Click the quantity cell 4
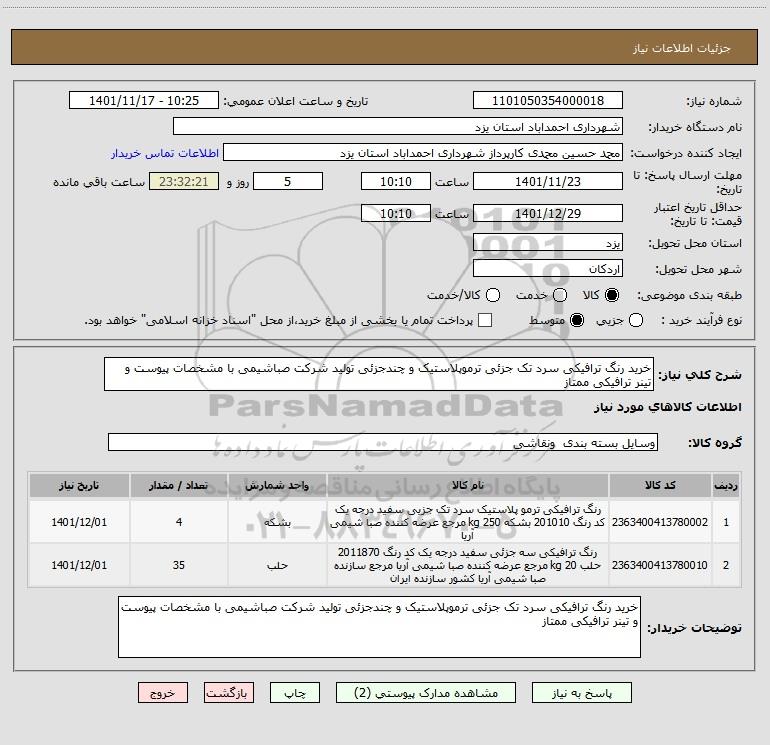Image resolution: width=770 pixels, height=745 pixels. coord(179,522)
